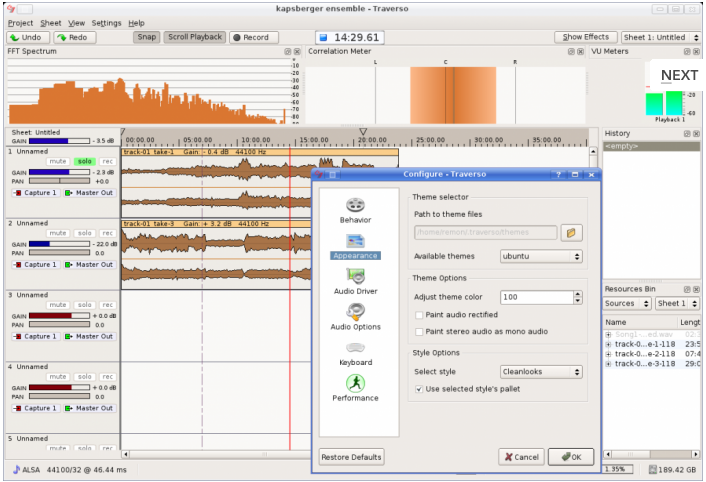The width and height of the screenshot is (706, 482).
Task: Click the ALSA music note driver icon
Action: click(x=17, y=469)
